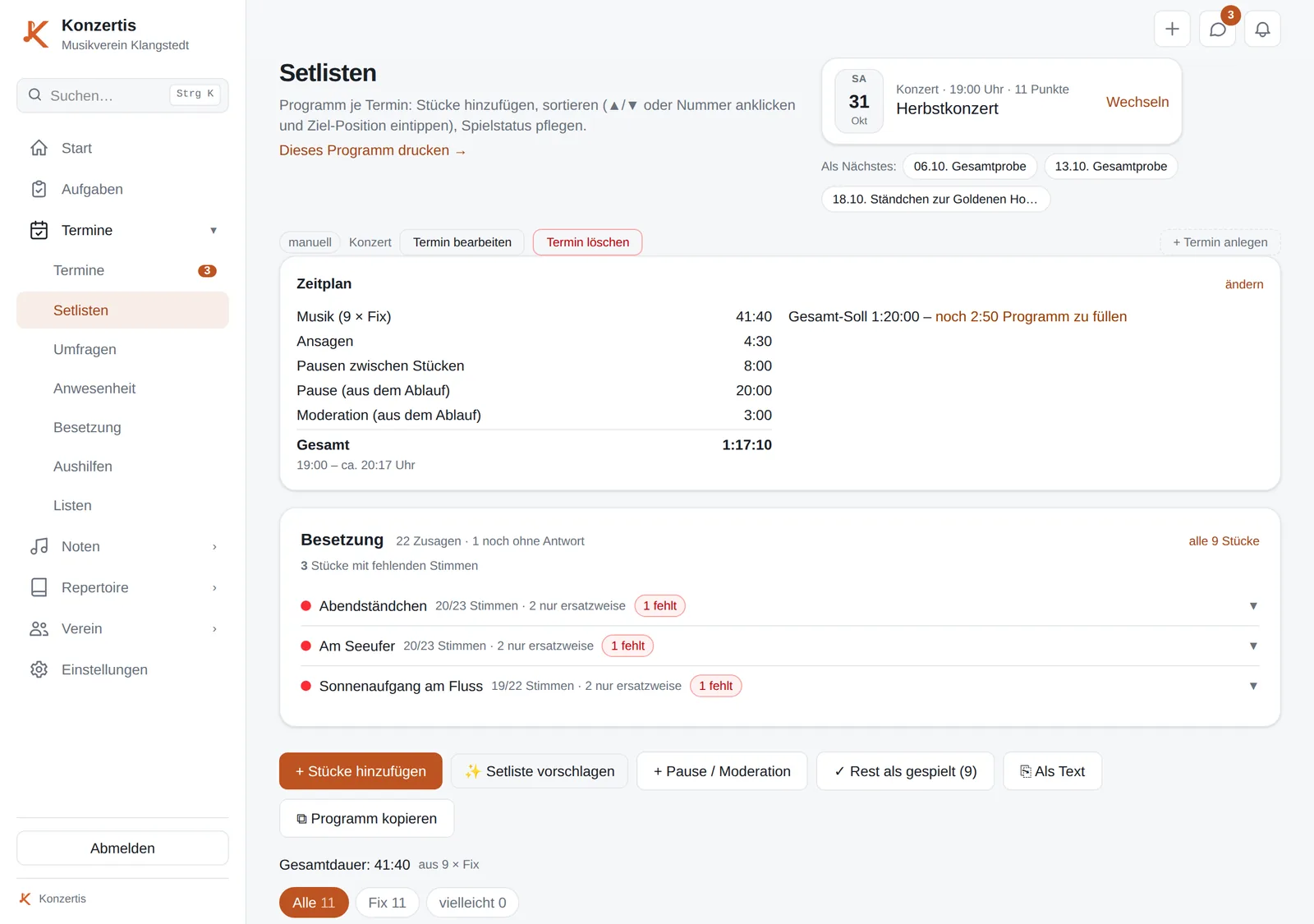This screenshot has height=924, width=1314.
Task: Click the small Konzertis footer logo
Action: [x=25, y=899]
